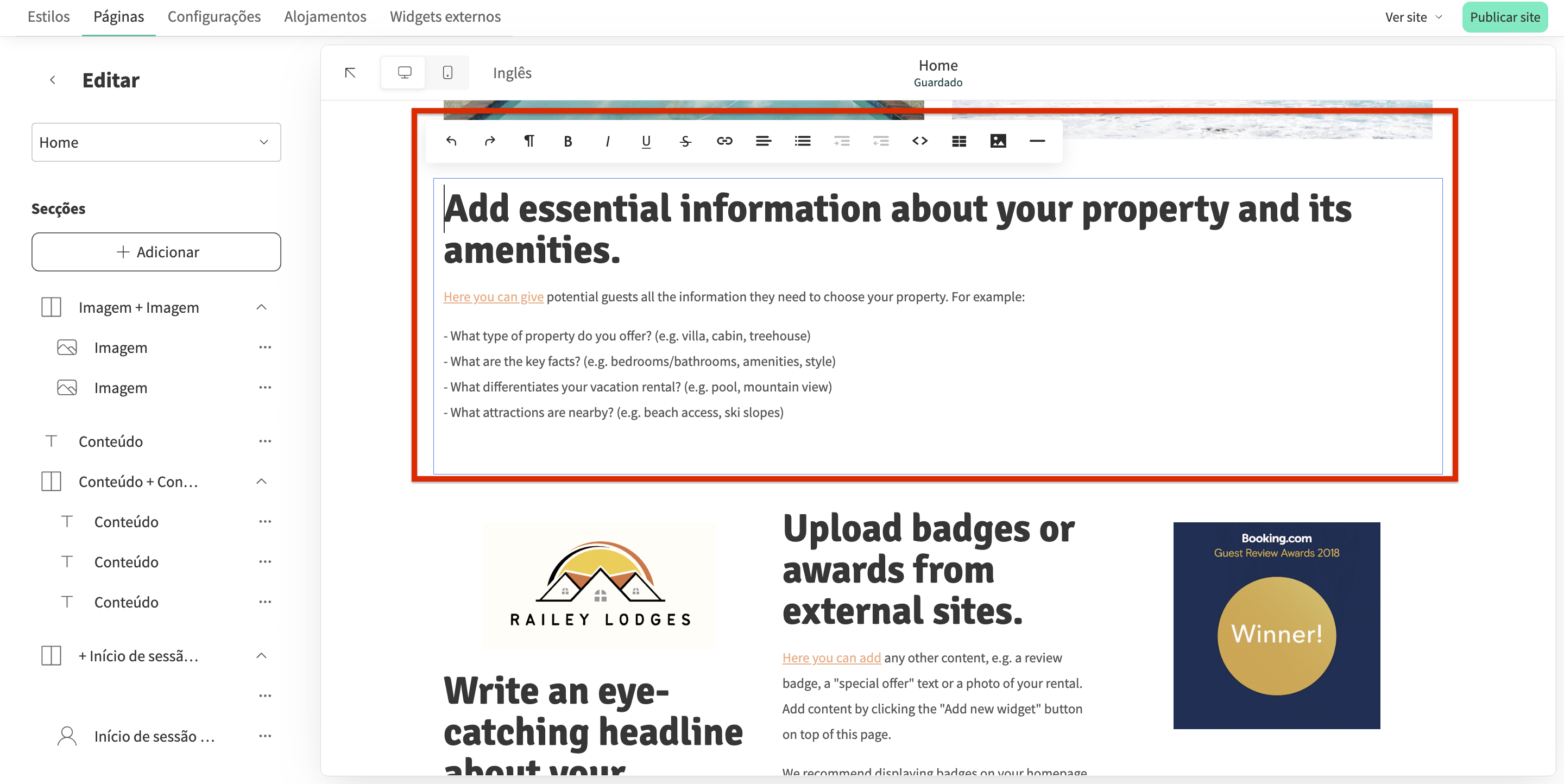Open the HTML code view icon

click(x=920, y=141)
